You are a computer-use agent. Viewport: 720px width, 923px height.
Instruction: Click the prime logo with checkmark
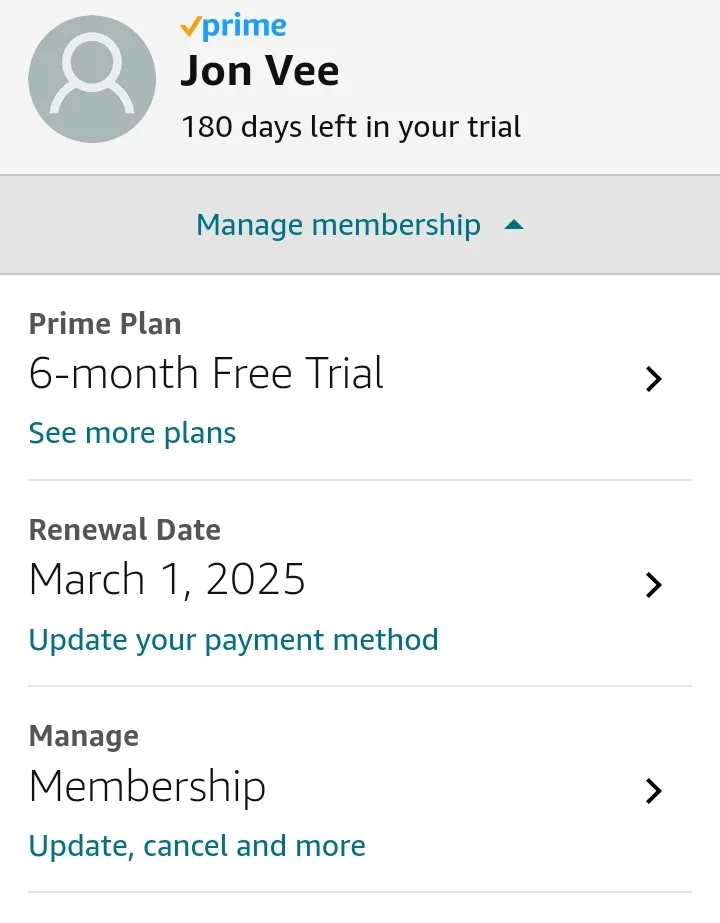tap(233, 26)
